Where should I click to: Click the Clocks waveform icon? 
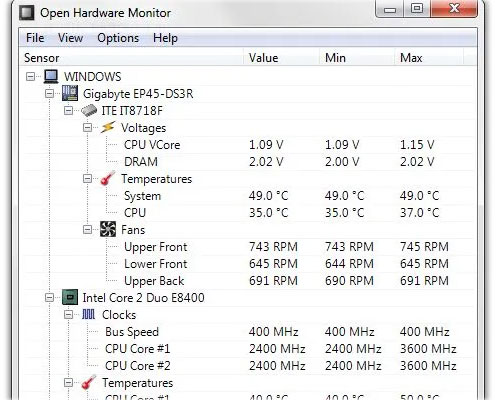(x=89, y=314)
